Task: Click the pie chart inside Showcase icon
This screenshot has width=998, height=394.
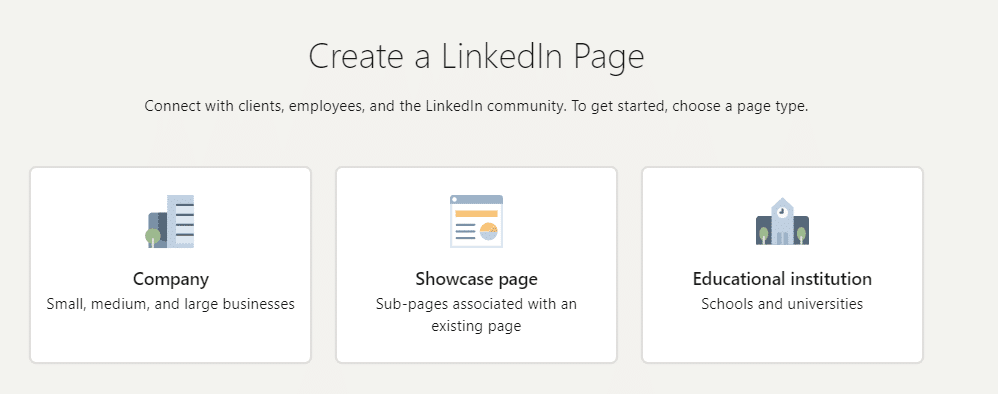Action: 488,231
